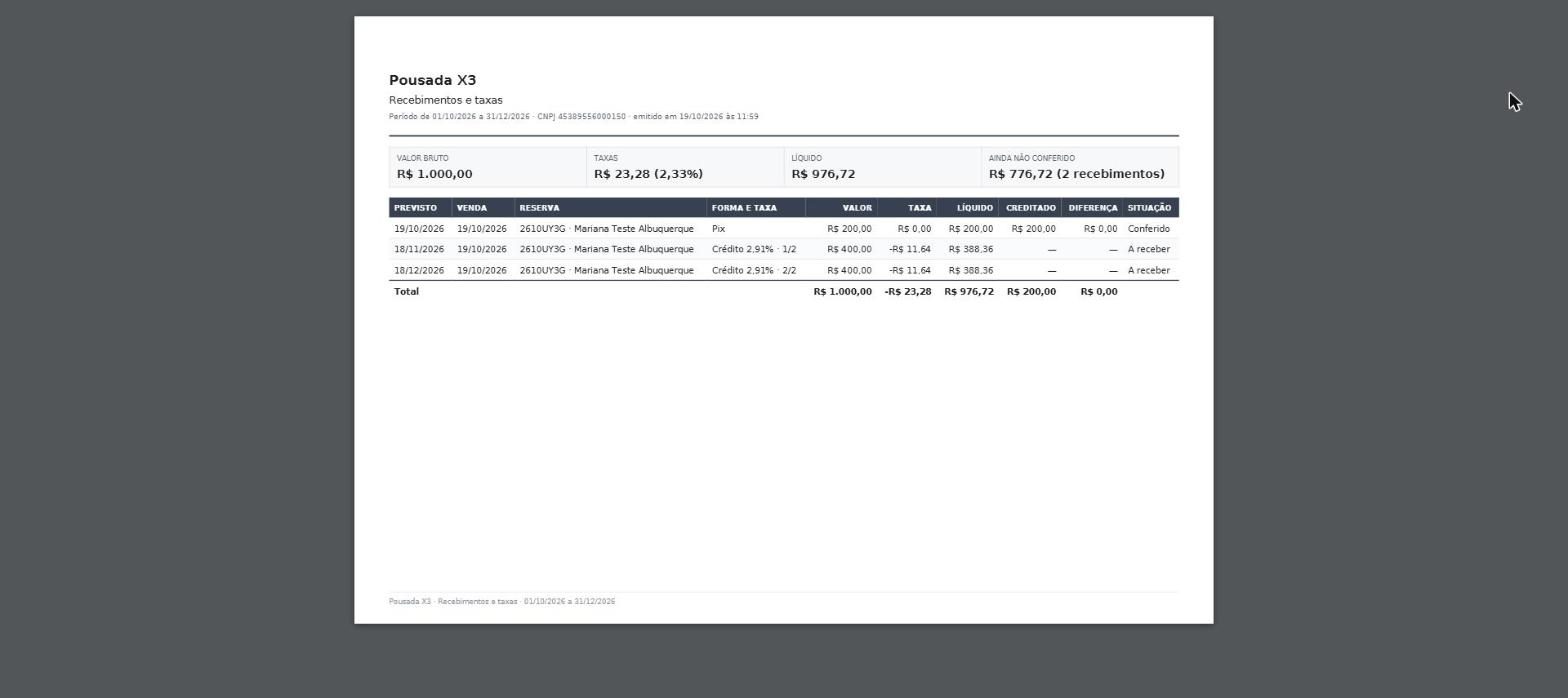This screenshot has height=698, width=1568.
Task: Click the Pousada X3 report title
Action: coord(432,80)
